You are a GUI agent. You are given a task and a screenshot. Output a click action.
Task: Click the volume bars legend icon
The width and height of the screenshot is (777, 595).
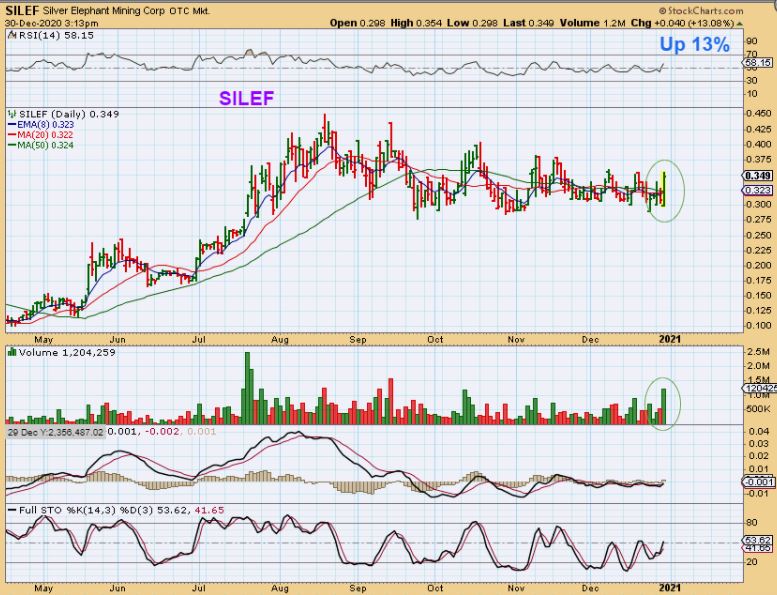[11, 352]
